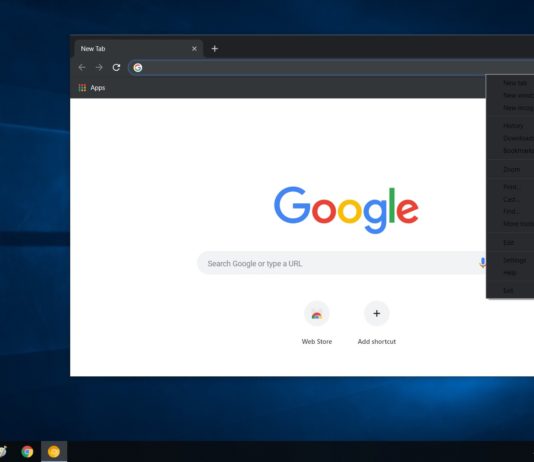
Task: Open Settings from the Chrome menu
Action: point(510,260)
